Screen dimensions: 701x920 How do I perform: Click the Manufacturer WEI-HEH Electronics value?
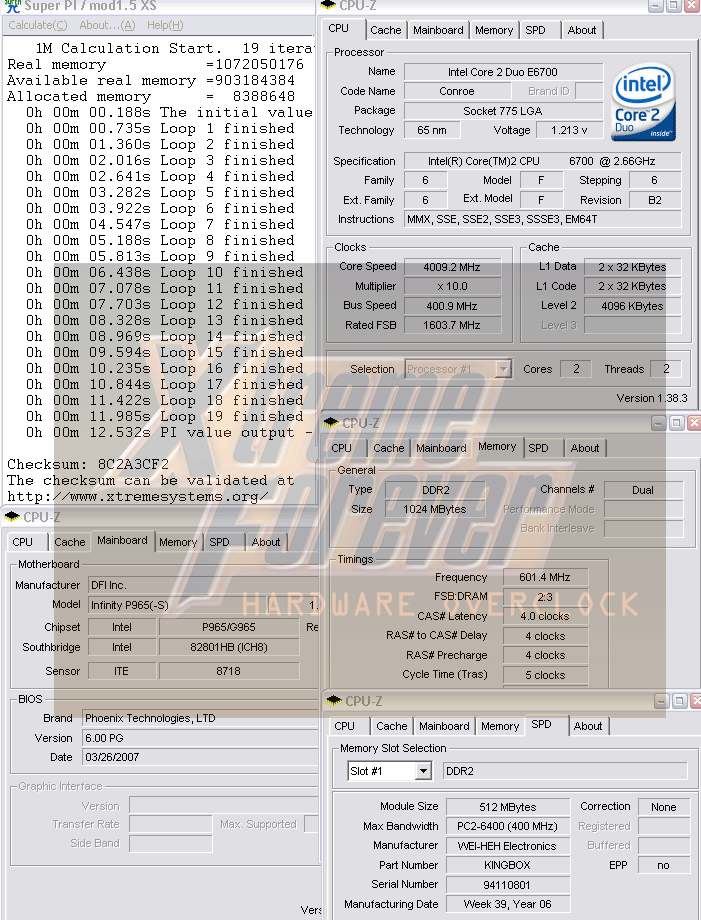507,845
